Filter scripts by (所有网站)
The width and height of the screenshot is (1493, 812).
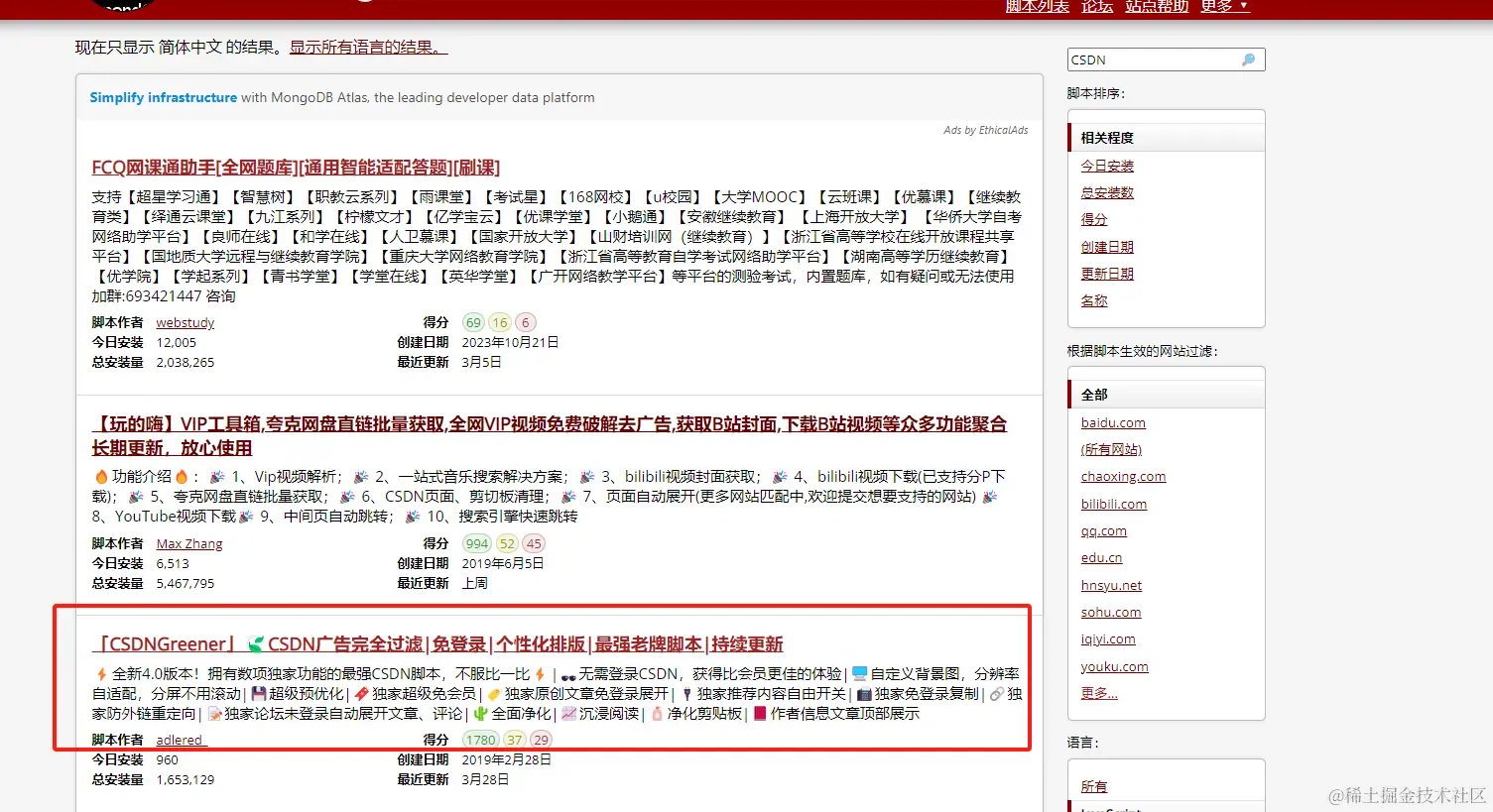[1111, 449]
